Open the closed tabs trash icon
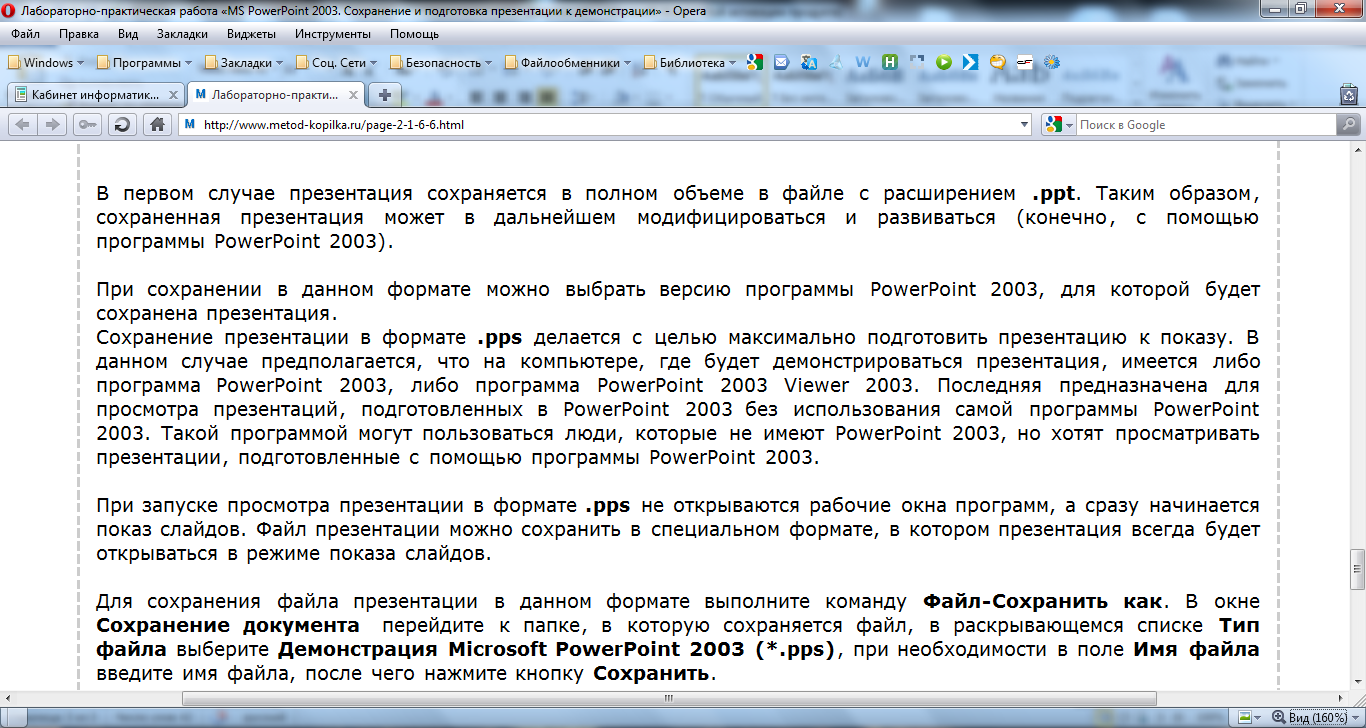The image size is (1366, 728). click(x=1348, y=96)
